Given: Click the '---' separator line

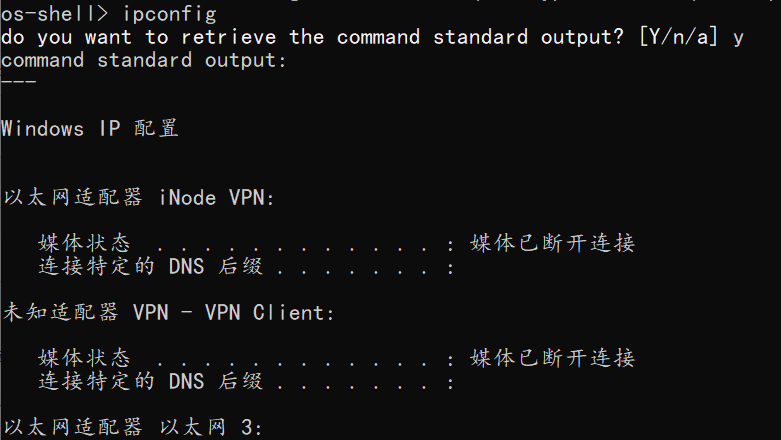Looking at the screenshot, I should pos(18,81).
